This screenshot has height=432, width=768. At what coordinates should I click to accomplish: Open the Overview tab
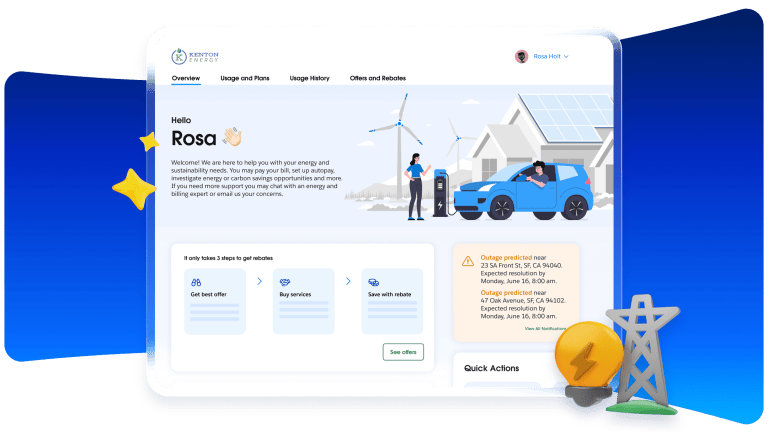(186, 78)
